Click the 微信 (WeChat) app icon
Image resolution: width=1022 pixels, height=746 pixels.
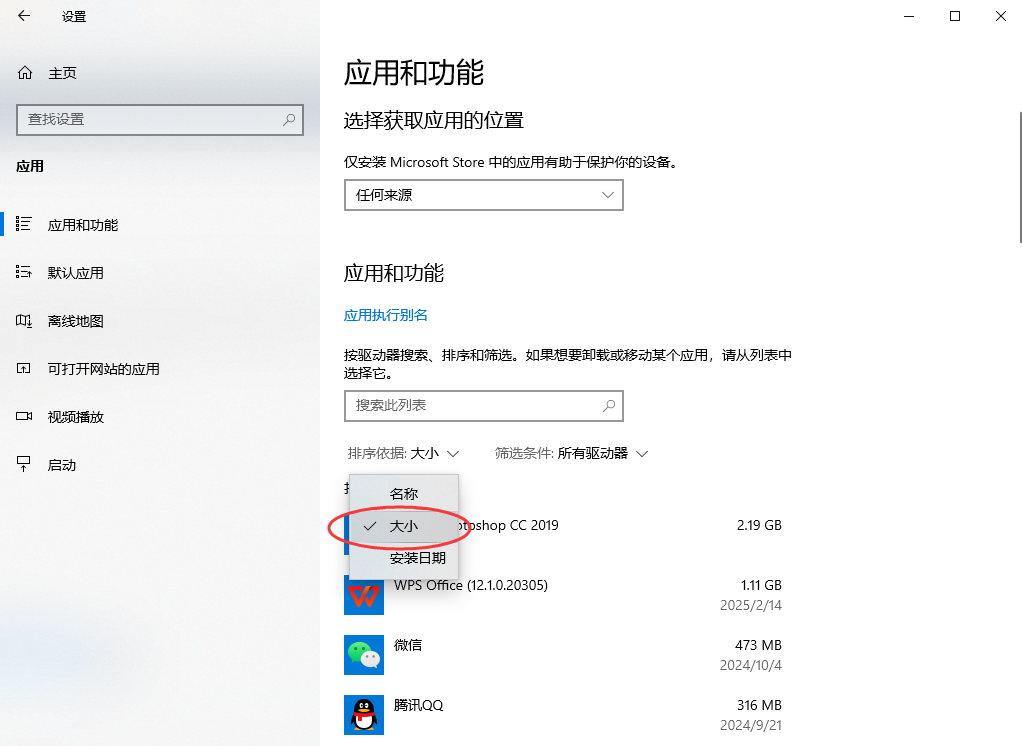363,655
